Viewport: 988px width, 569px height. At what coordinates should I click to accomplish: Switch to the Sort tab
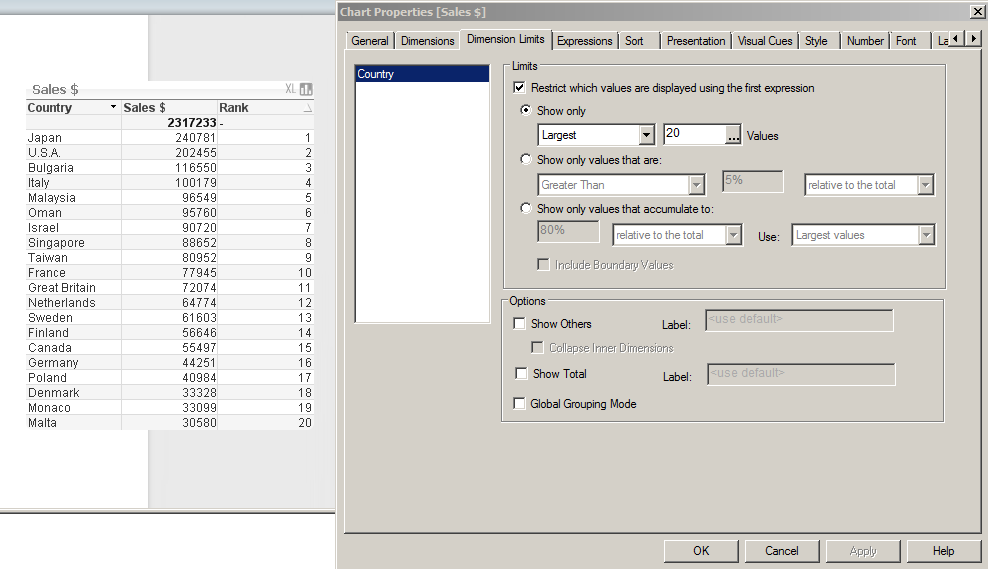(x=635, y=41)
